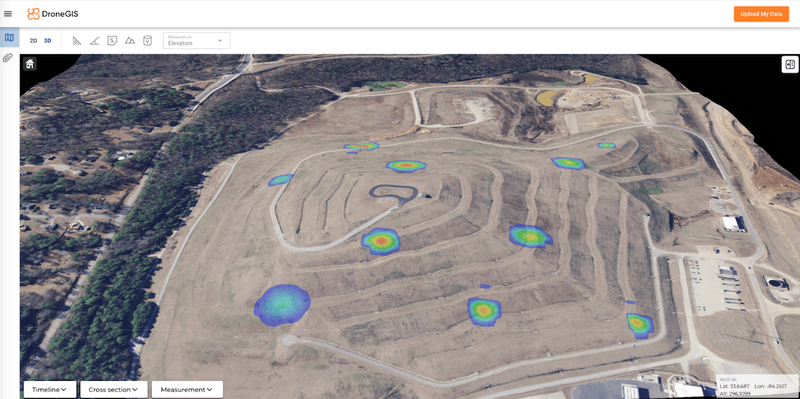The image size is (800, 399).
Task: Expand the Cross section panel
Action: point(114,389)
